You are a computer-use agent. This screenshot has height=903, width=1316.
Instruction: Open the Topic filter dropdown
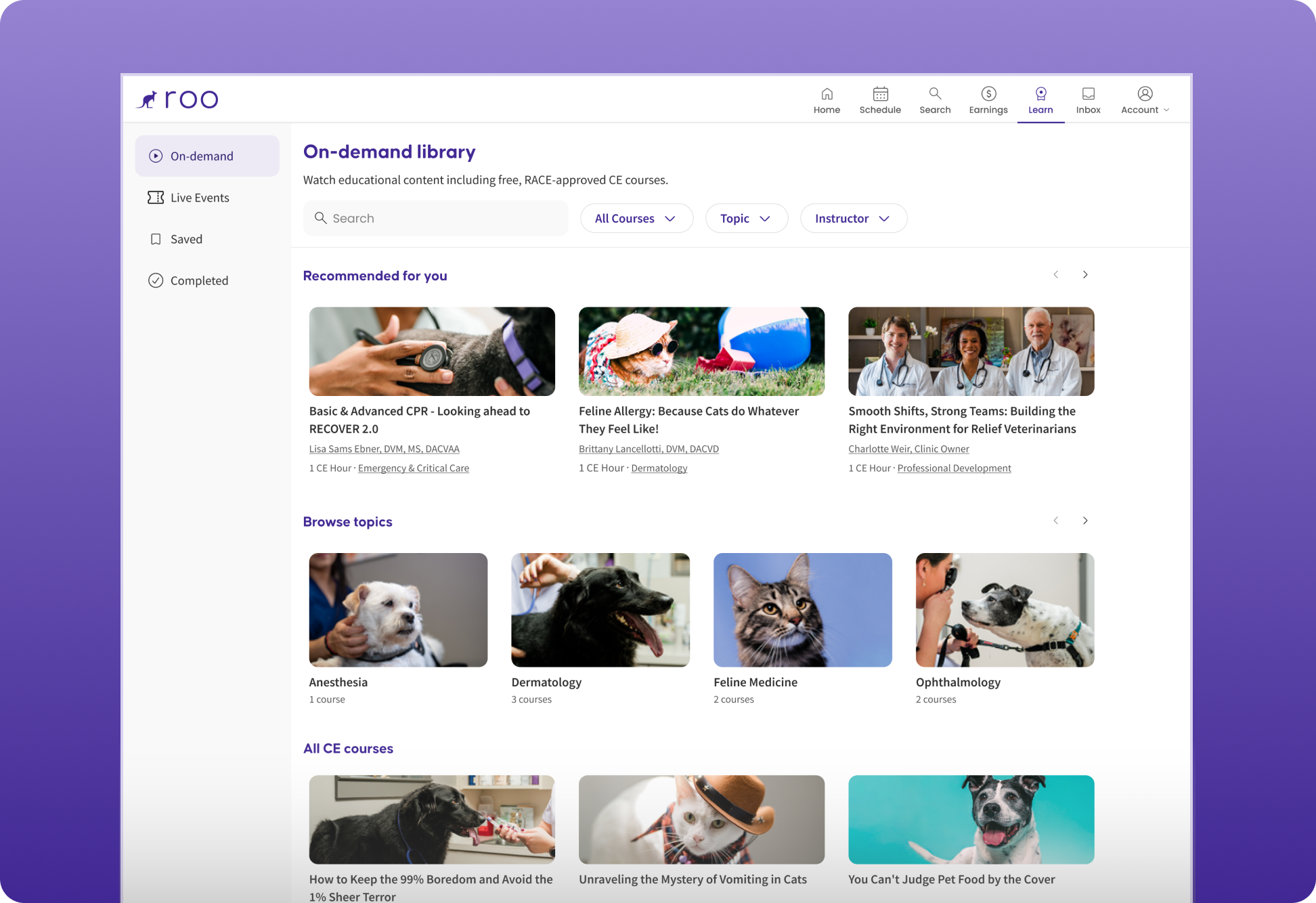(x=747, y=218)
